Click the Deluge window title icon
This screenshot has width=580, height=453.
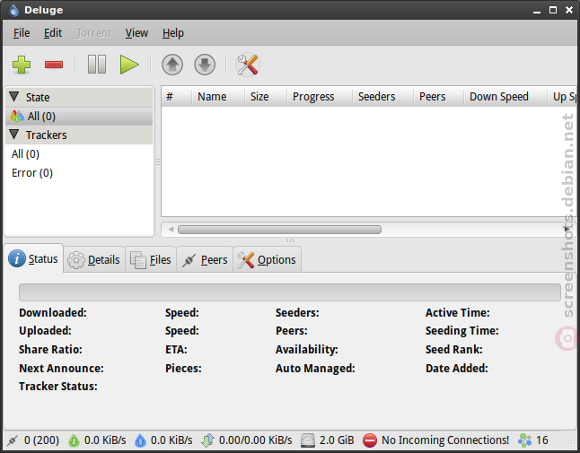[x=14, y=10]
